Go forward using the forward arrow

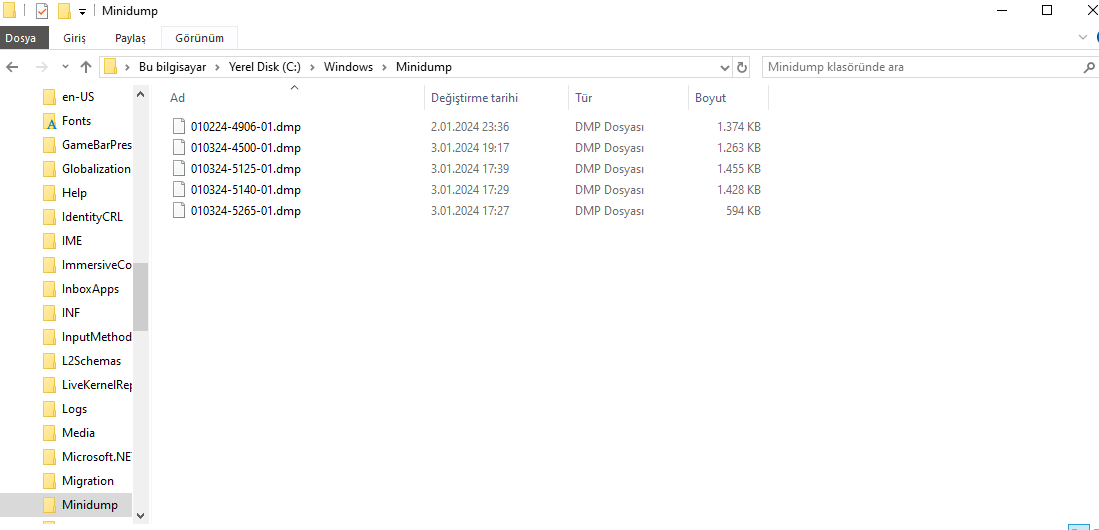(x=41, y=67)
